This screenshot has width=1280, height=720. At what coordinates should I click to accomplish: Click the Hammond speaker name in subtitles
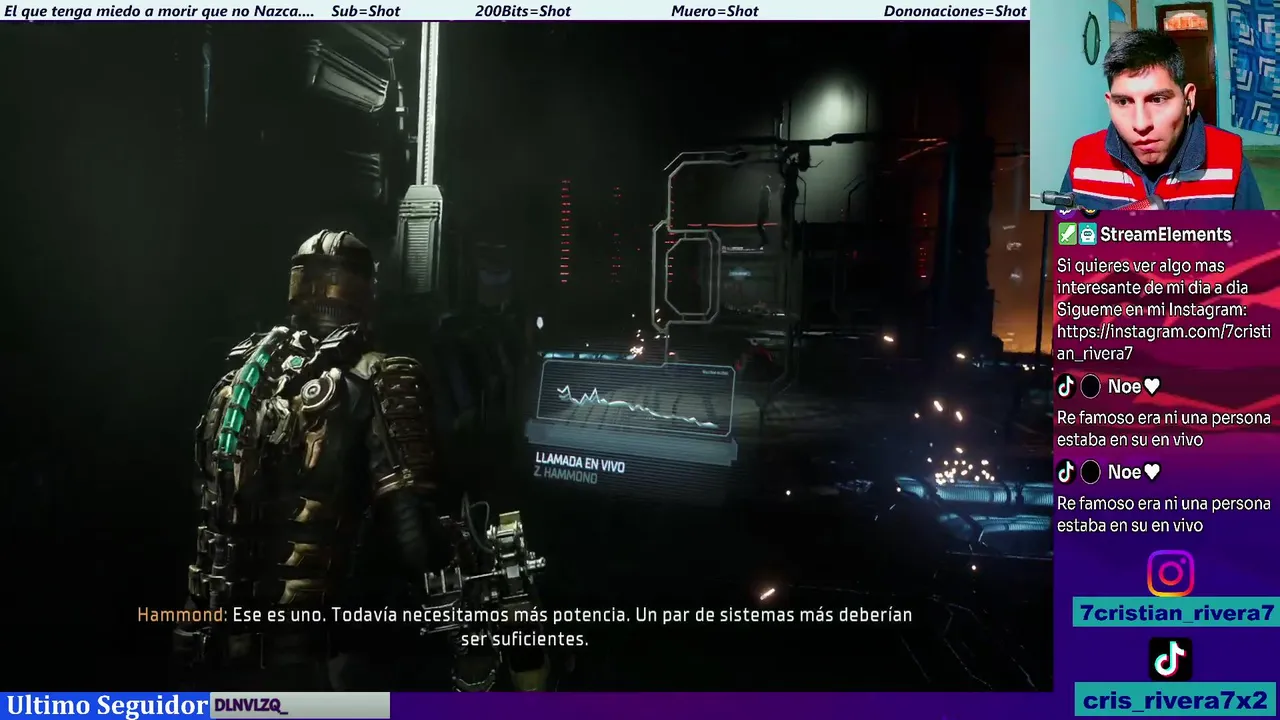tap(182, 615)
